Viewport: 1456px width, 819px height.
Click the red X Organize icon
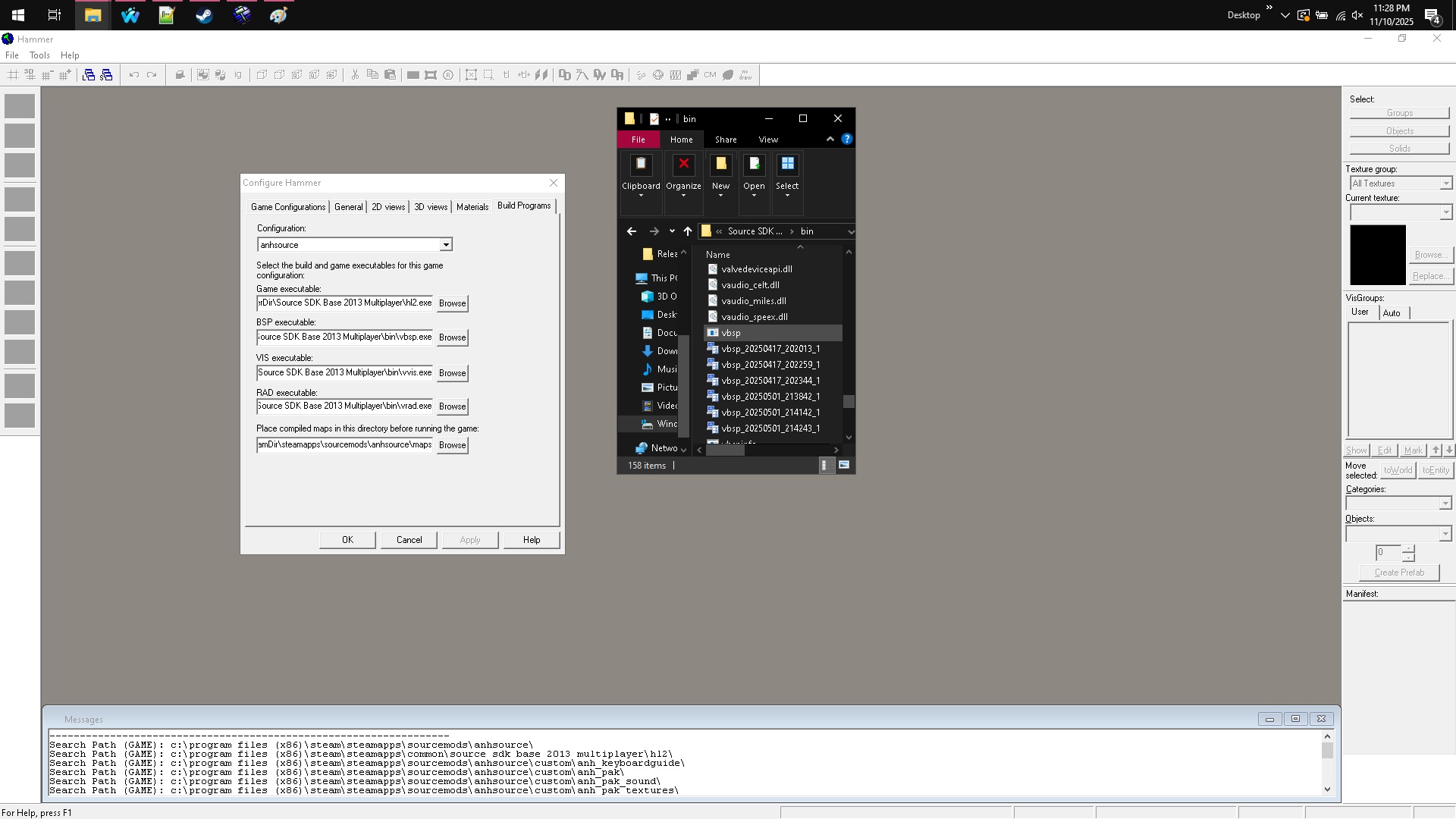tap(683, 165)
